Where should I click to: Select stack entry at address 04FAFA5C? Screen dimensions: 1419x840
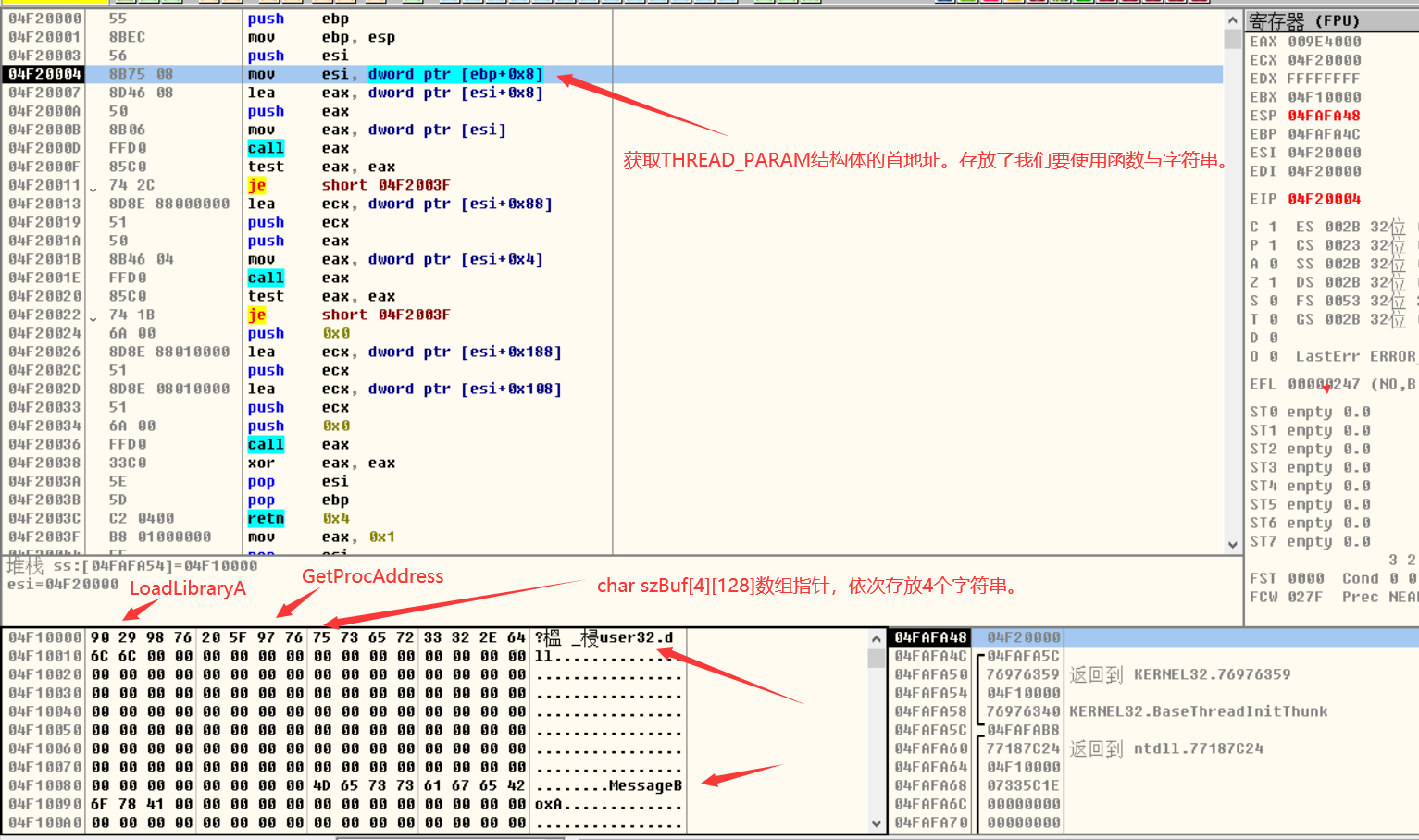point(1153,730)
